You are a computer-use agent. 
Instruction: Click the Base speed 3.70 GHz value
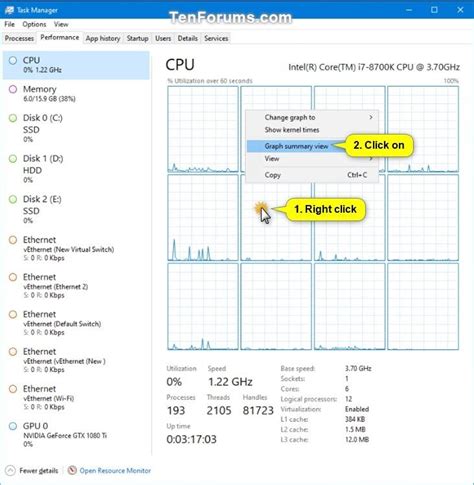click(358, 368)
